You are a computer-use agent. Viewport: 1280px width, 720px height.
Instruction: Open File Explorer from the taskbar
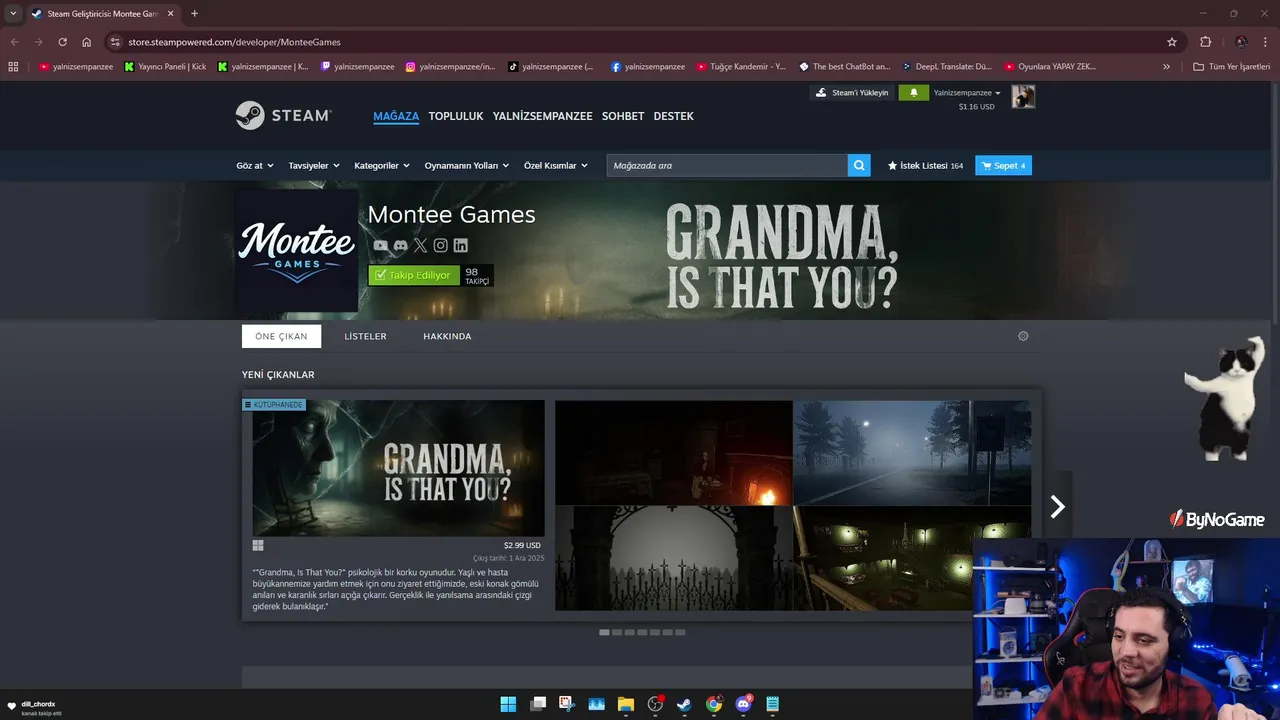coord(626,704)
